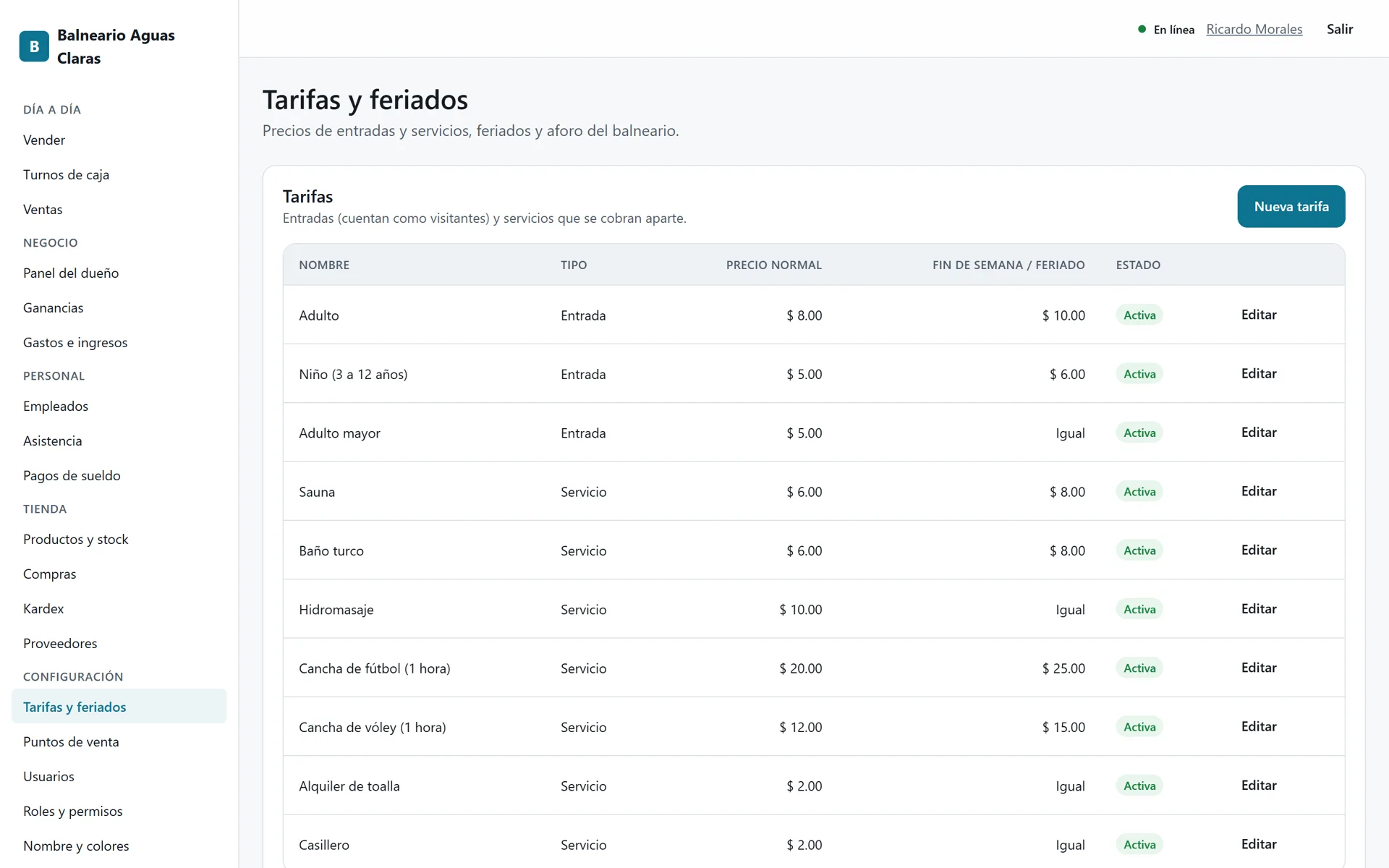Select Tarifas y feriados menu item
Viewport: 1389px width, 868px height.
click(119, 707)
